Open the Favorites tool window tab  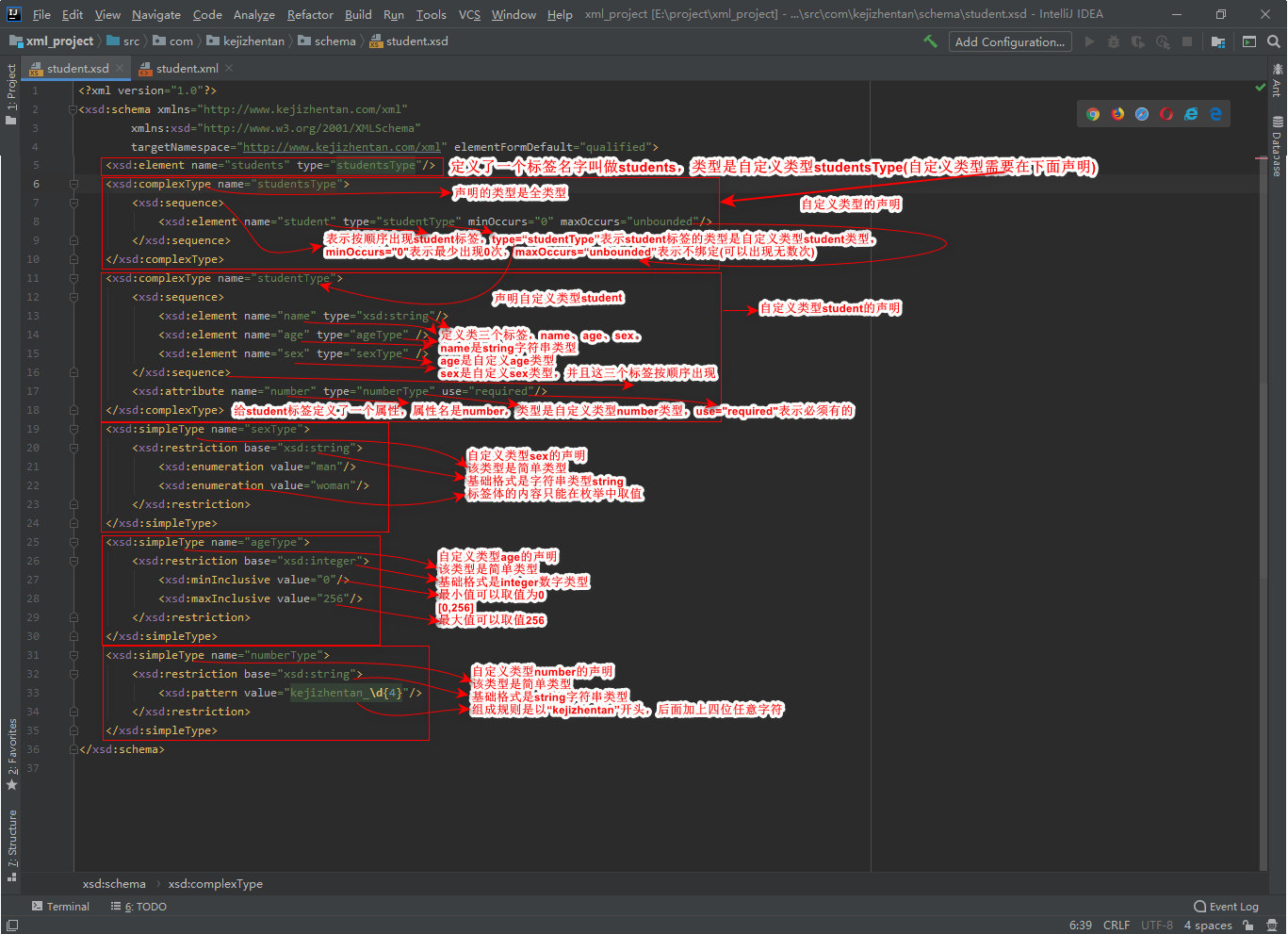pos(11,754)
